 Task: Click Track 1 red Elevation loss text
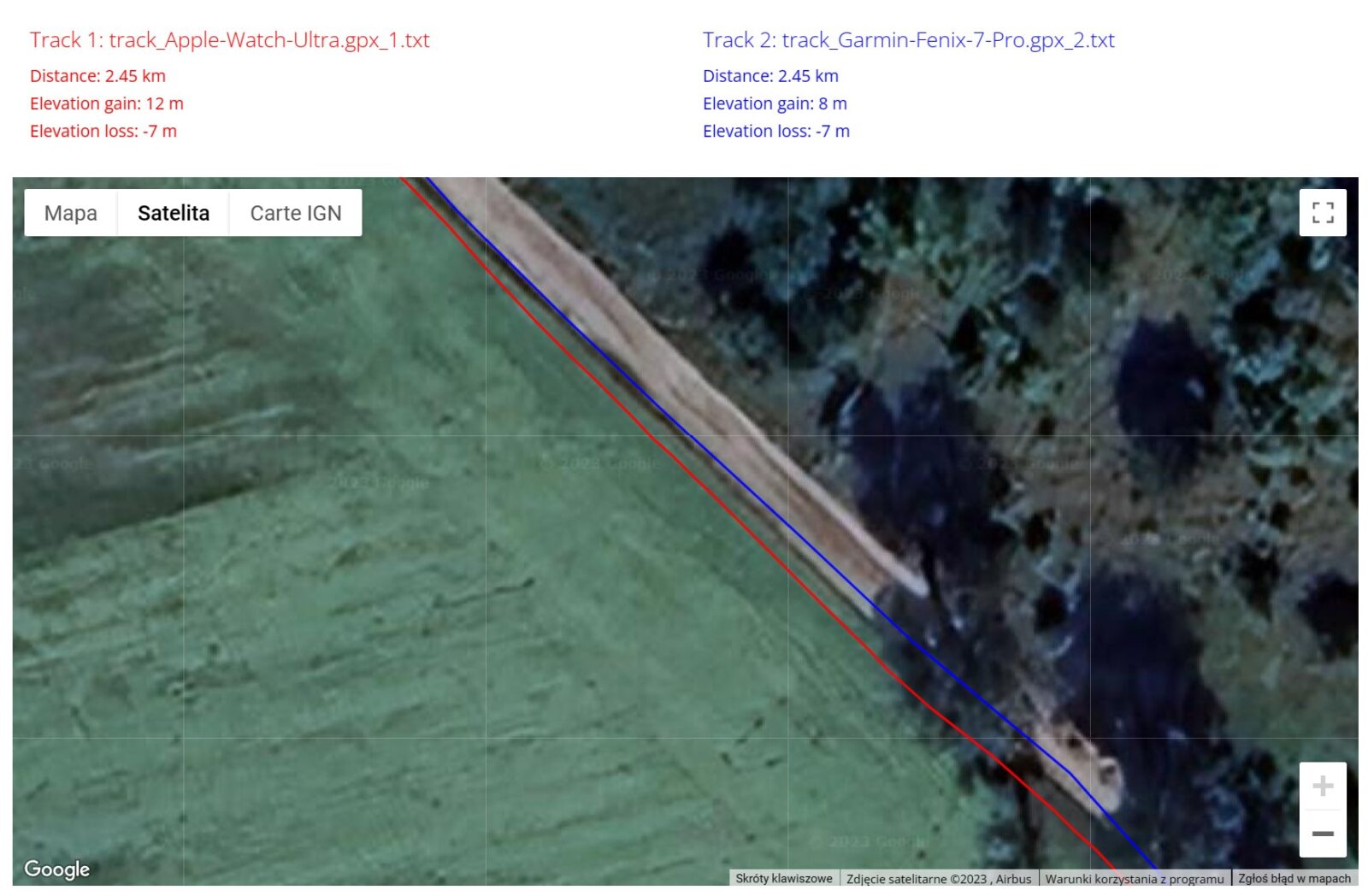click(x=103, y=131)
